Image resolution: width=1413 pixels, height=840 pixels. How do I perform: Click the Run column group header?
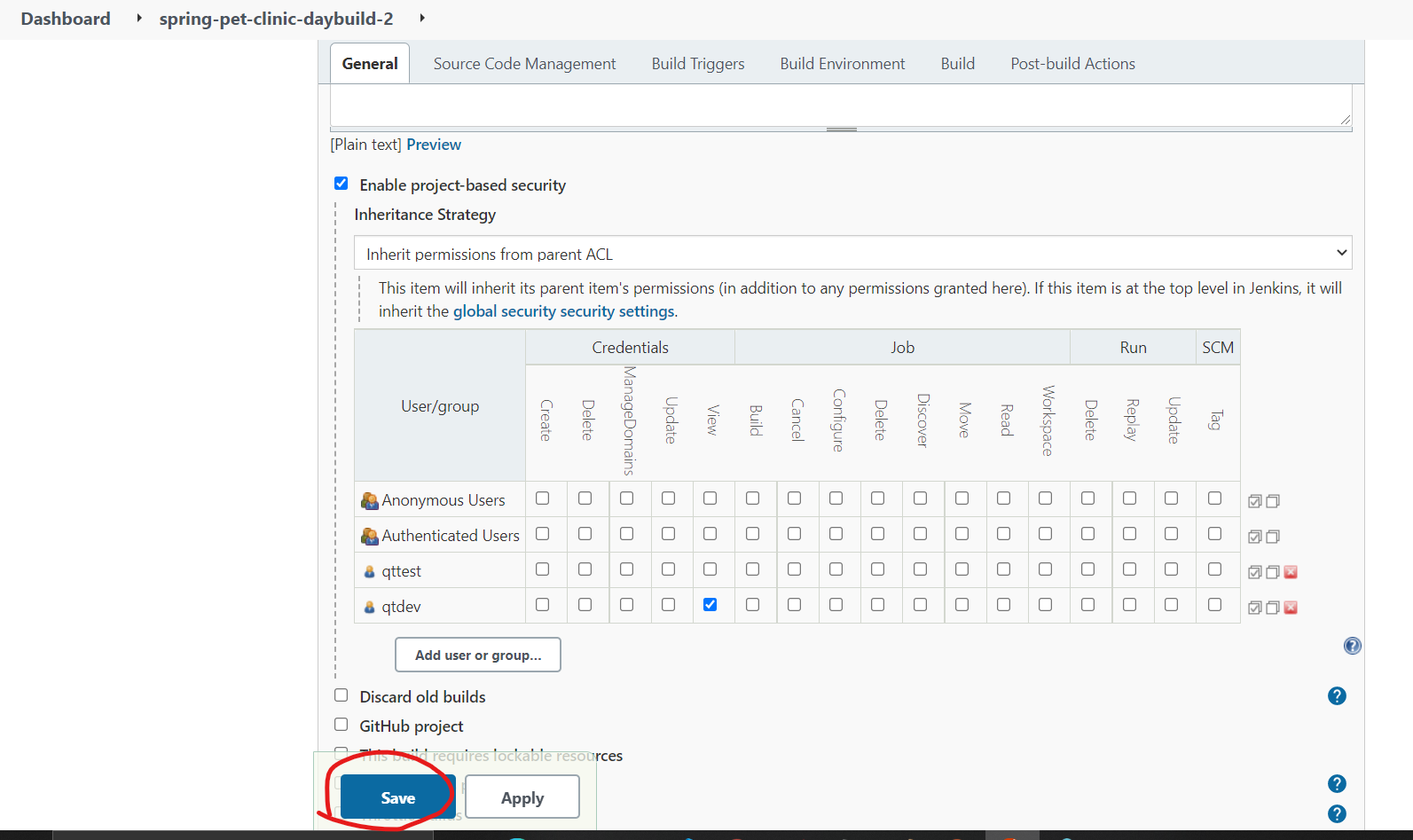click(x=1133, y=347)
